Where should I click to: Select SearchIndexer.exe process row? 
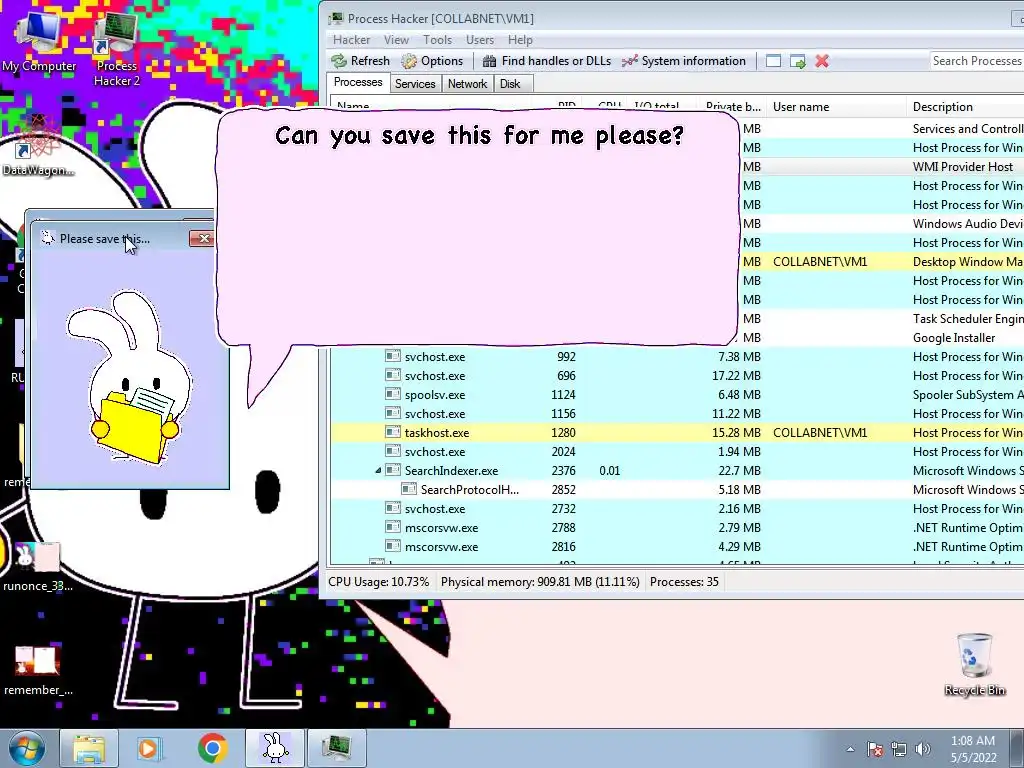(x=677, y=470)
